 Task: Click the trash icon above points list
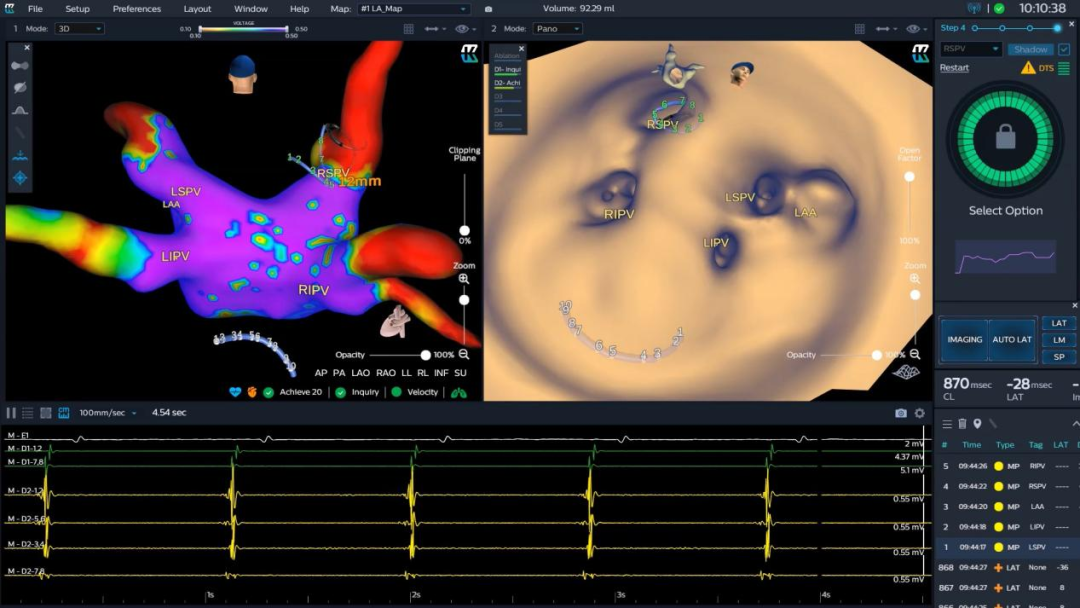(x=962, y=424)
